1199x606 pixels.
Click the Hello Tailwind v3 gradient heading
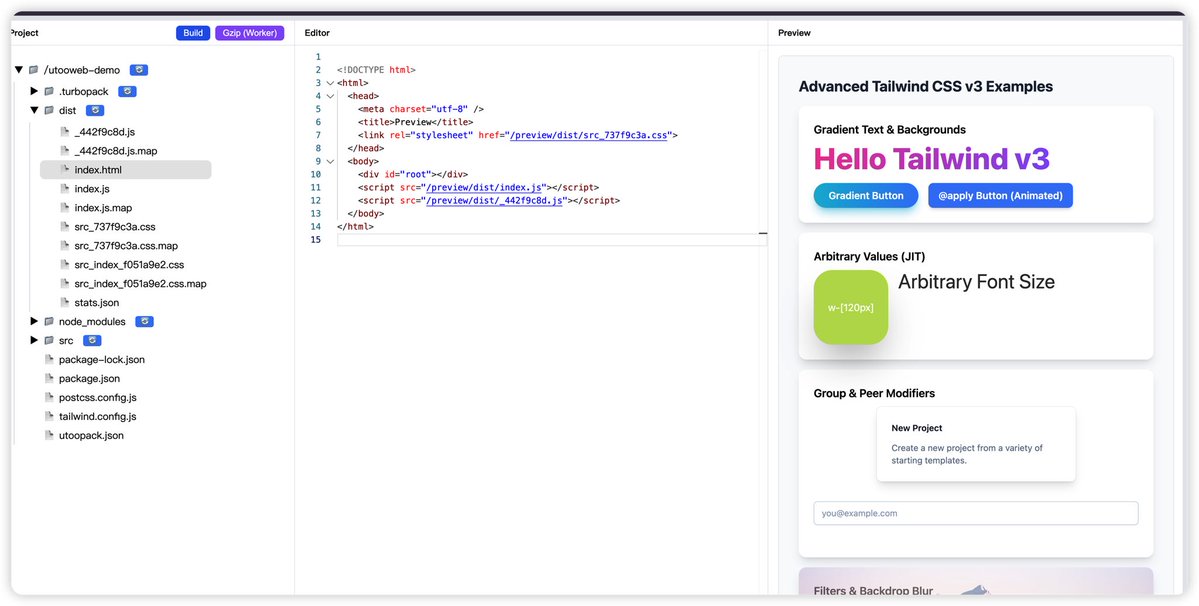pos(931,159)
